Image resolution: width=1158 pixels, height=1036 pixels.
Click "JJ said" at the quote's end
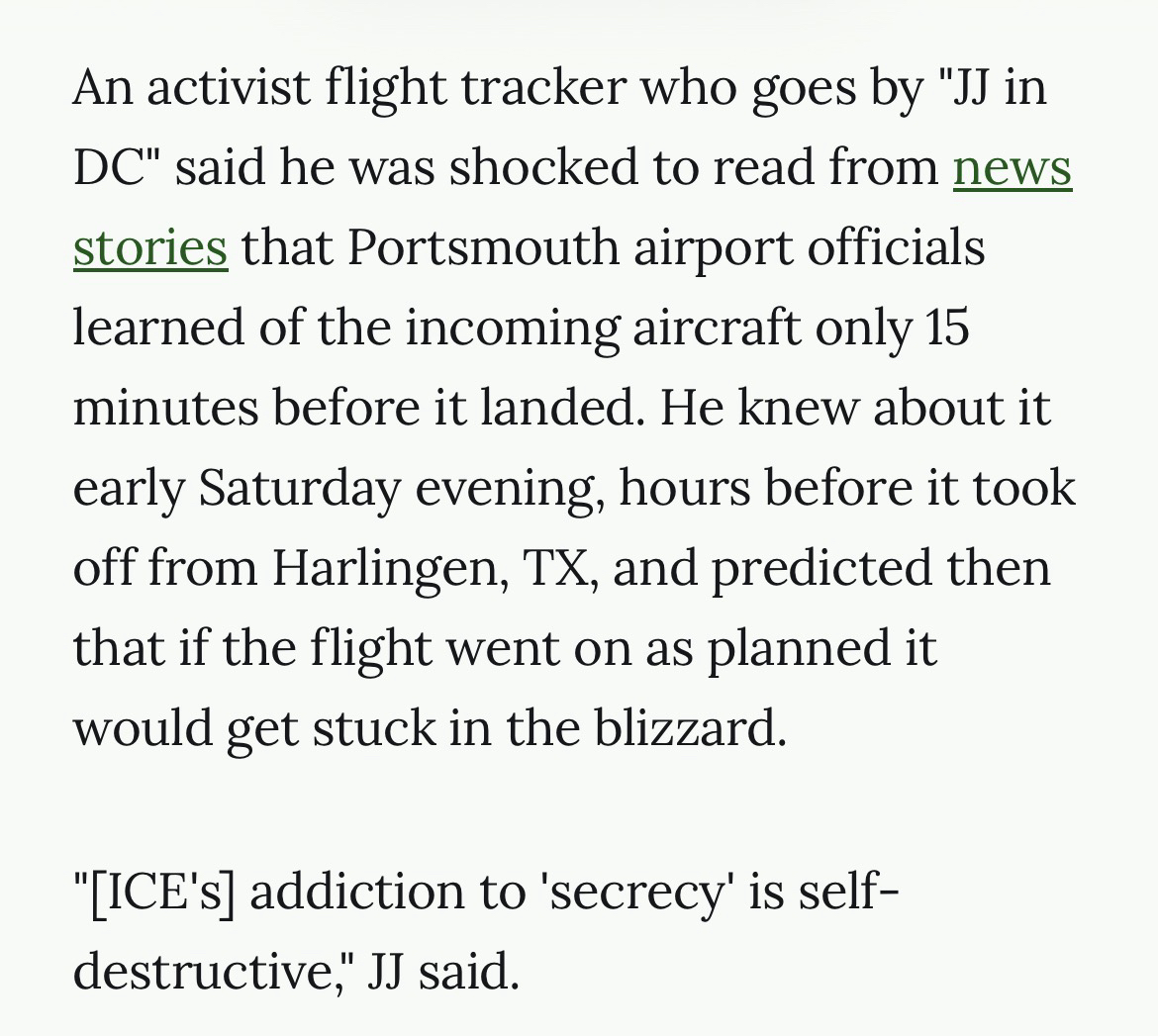pos(442,972)
